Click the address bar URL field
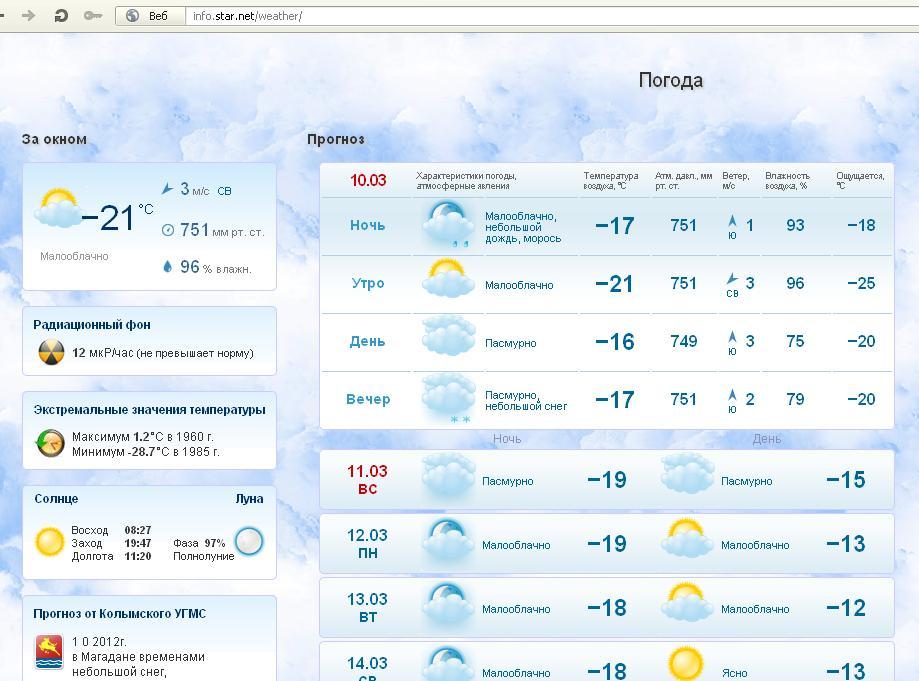Viewport: 919px width, 681px height. click(x=550, y=16)
